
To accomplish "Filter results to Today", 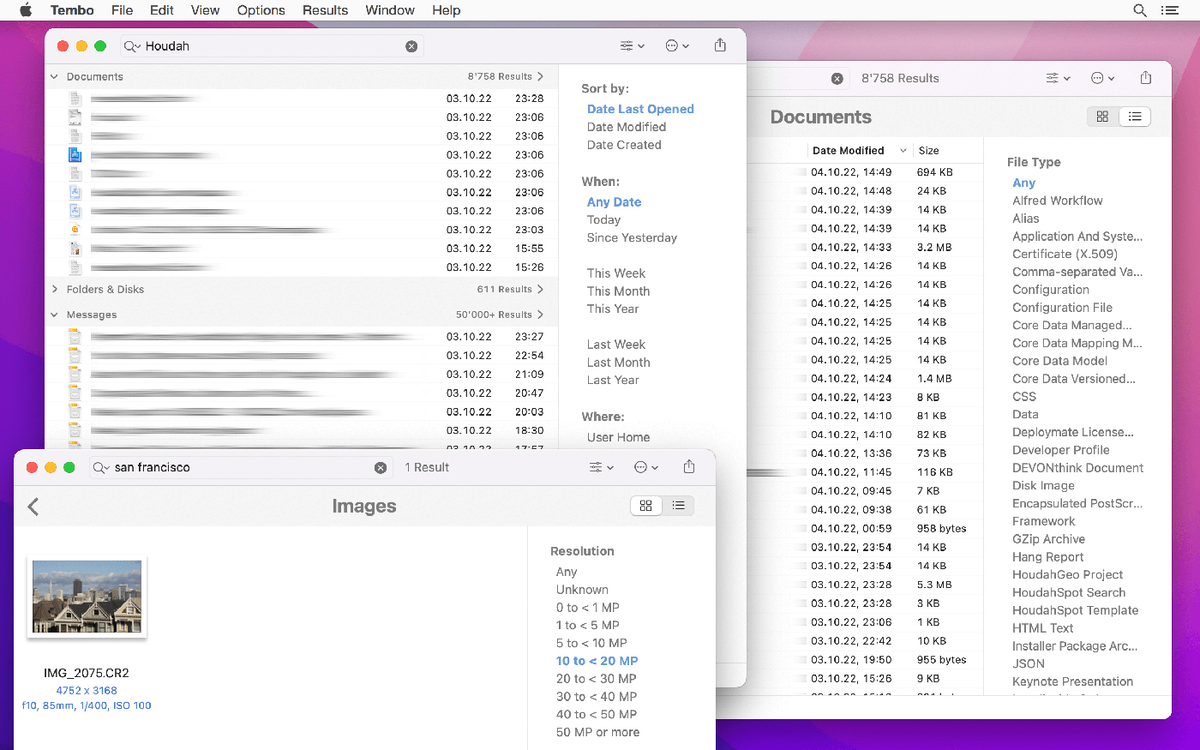I will (604, 220).
